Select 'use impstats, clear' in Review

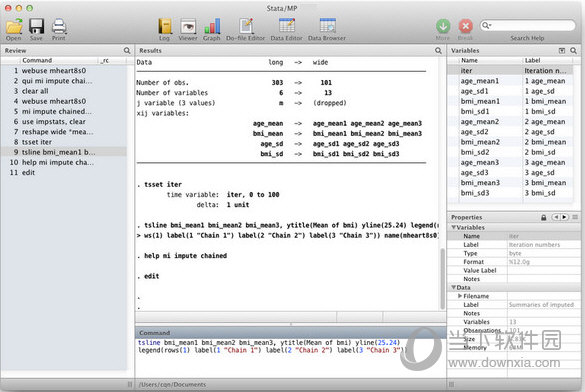(64, 122)
